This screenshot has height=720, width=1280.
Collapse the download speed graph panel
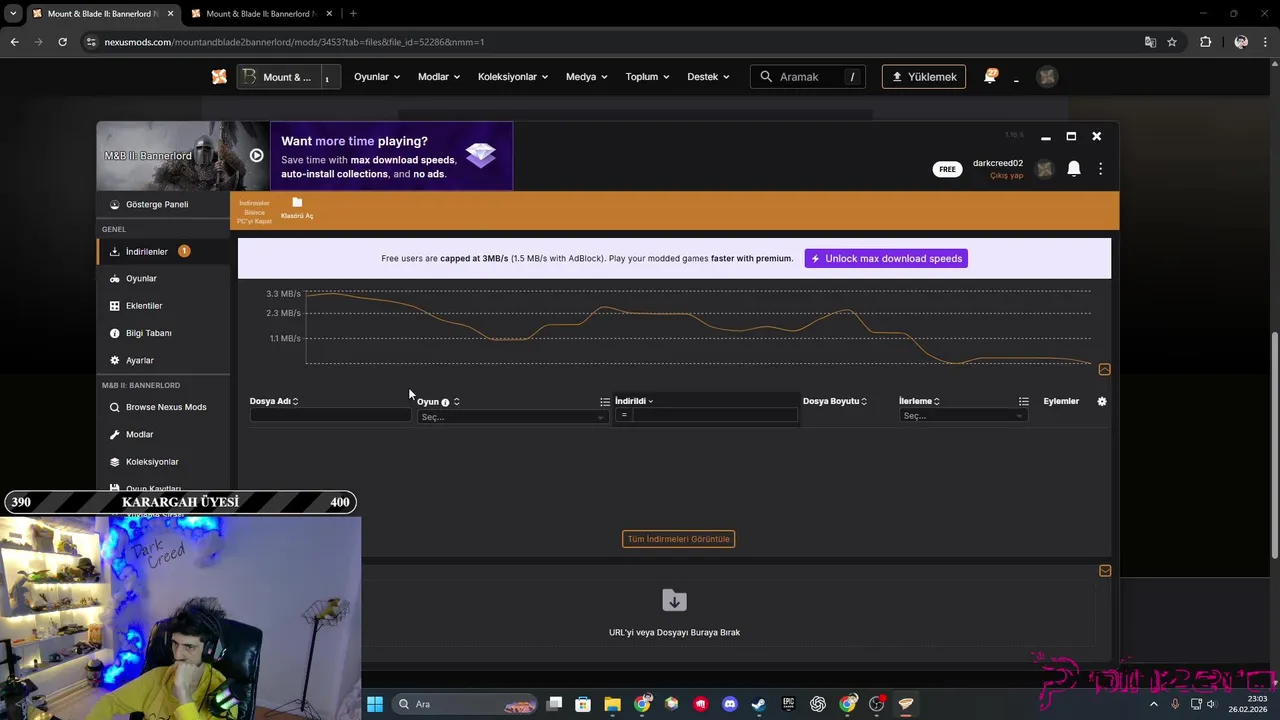click(1104, 369)
